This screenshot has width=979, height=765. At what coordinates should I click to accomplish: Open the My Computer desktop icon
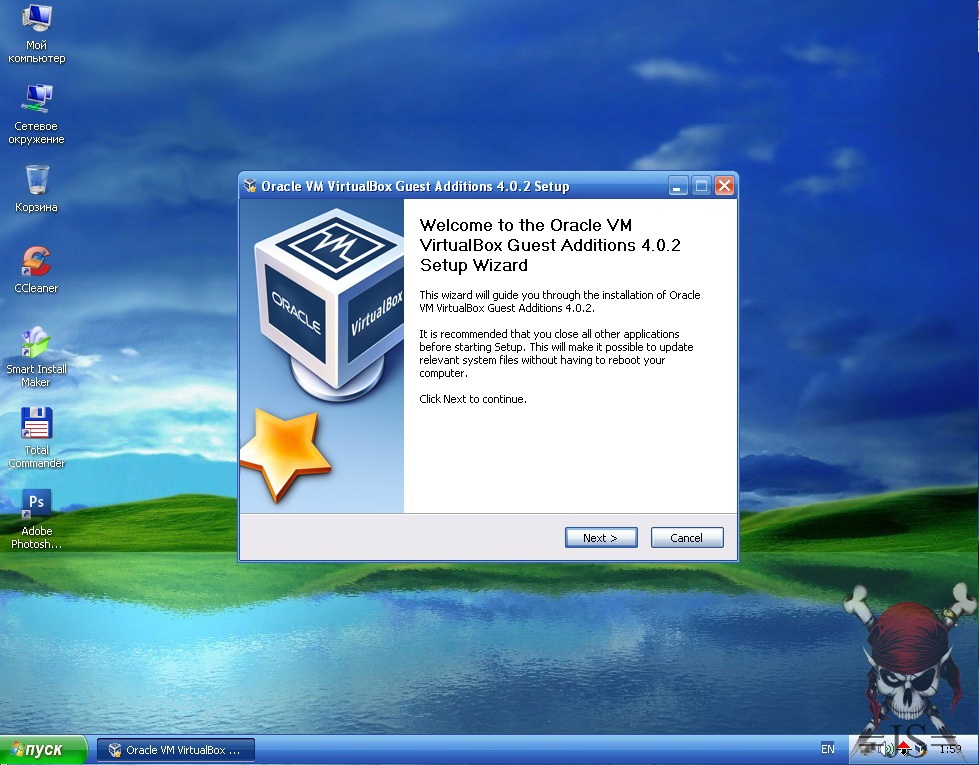(x=36, y=34)
